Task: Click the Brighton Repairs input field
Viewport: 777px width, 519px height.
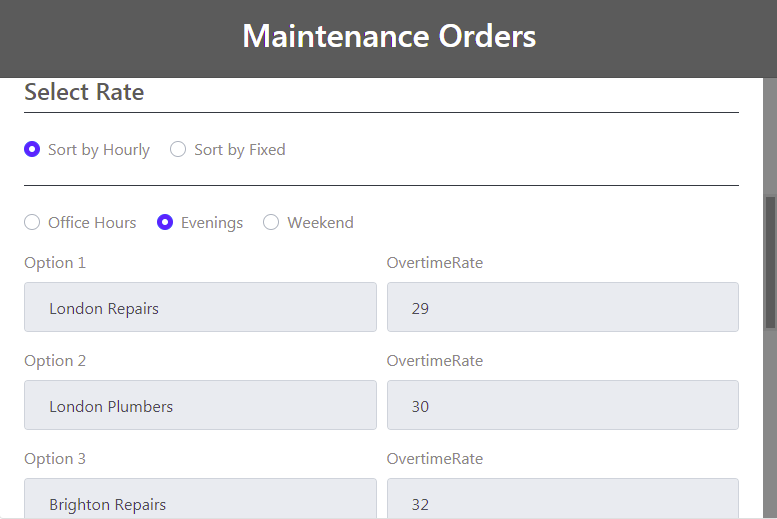Action: 200,500
